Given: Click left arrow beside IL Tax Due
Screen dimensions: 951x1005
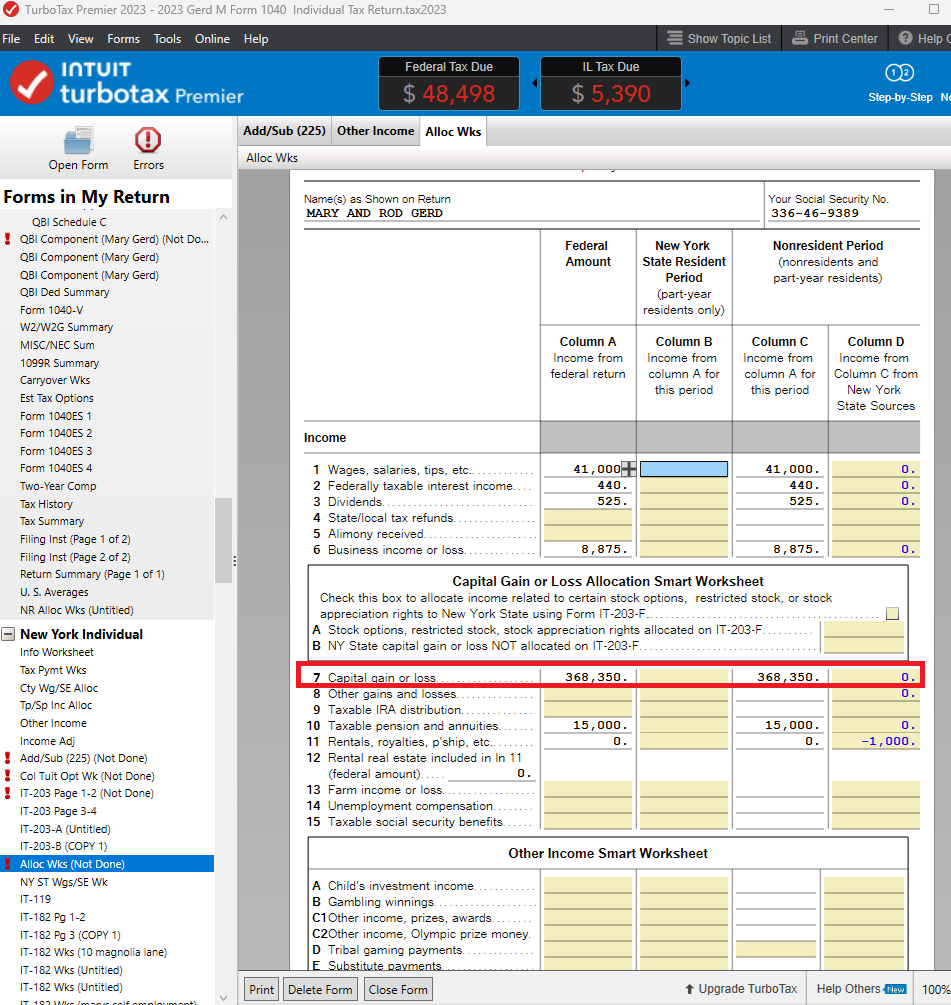Looking at the screenshot, I should [534, 83].
